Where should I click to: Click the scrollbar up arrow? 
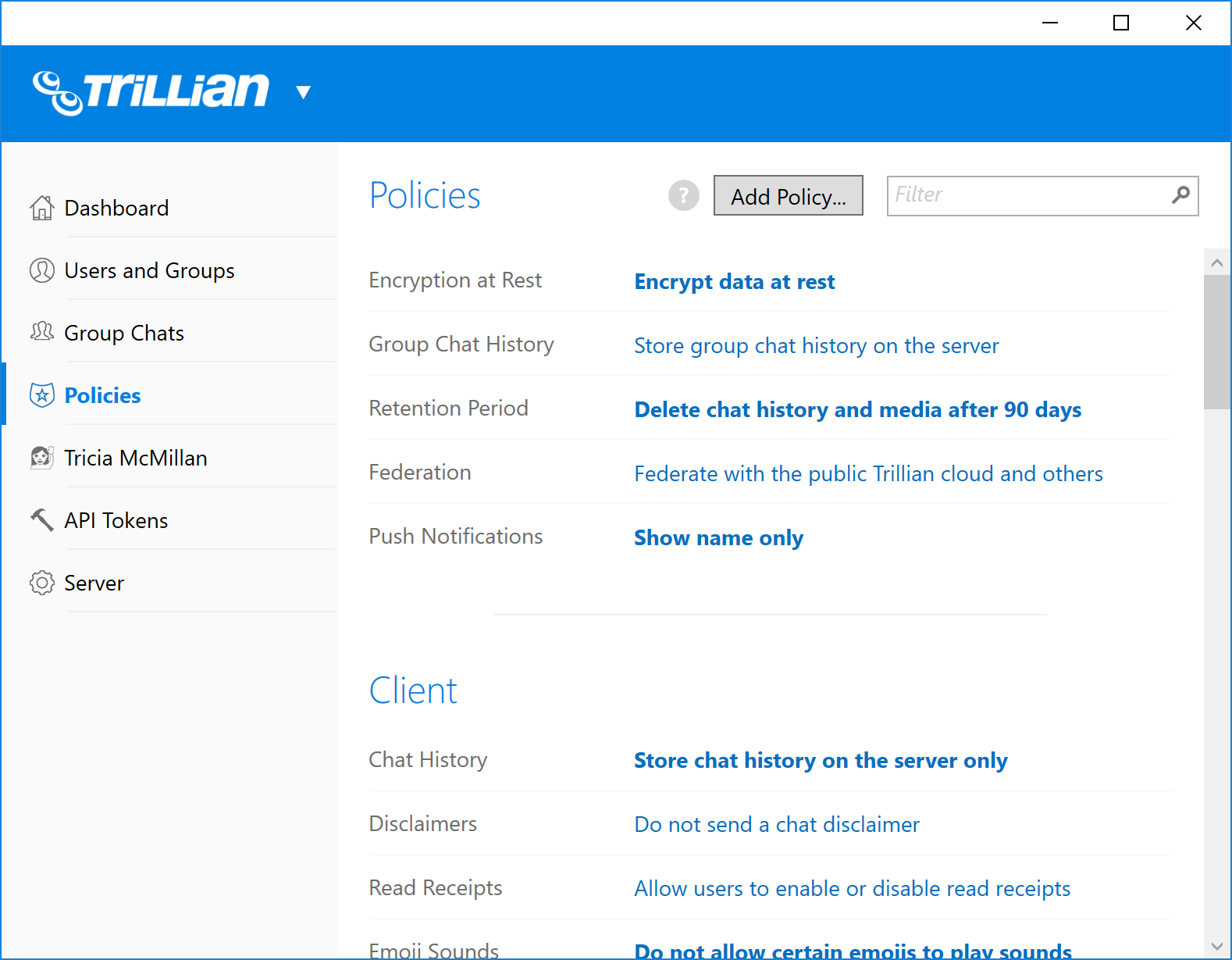click(1216, 262)
